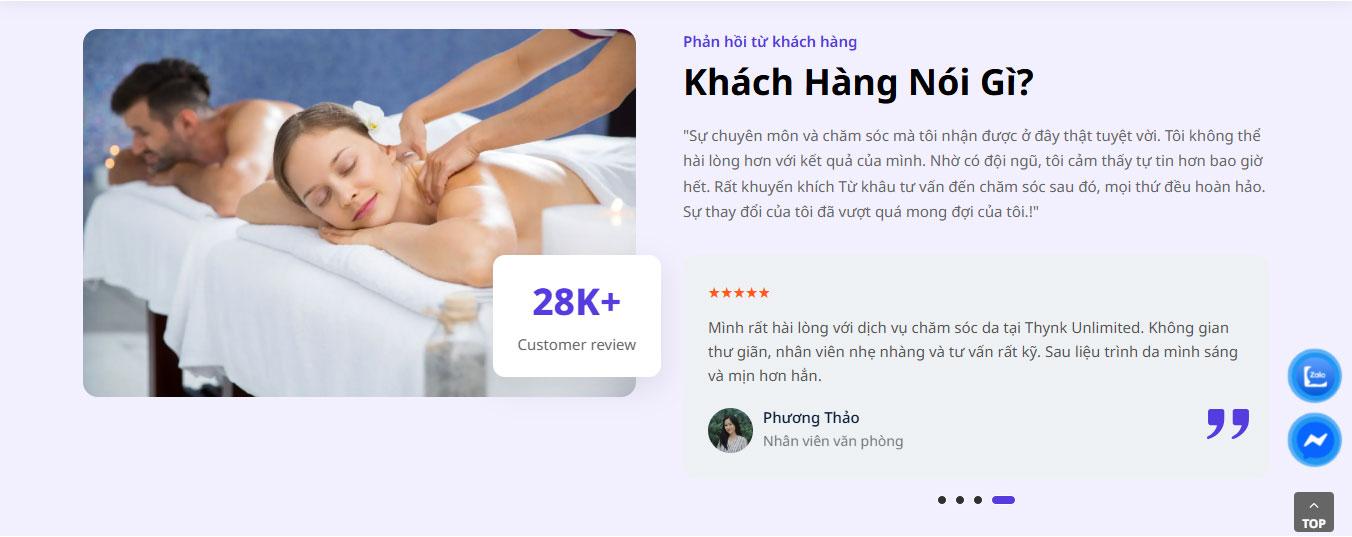Screen dimensions: 1352x537
Task: Click the name Phương Thảo
Action: [x=811, y=418]
